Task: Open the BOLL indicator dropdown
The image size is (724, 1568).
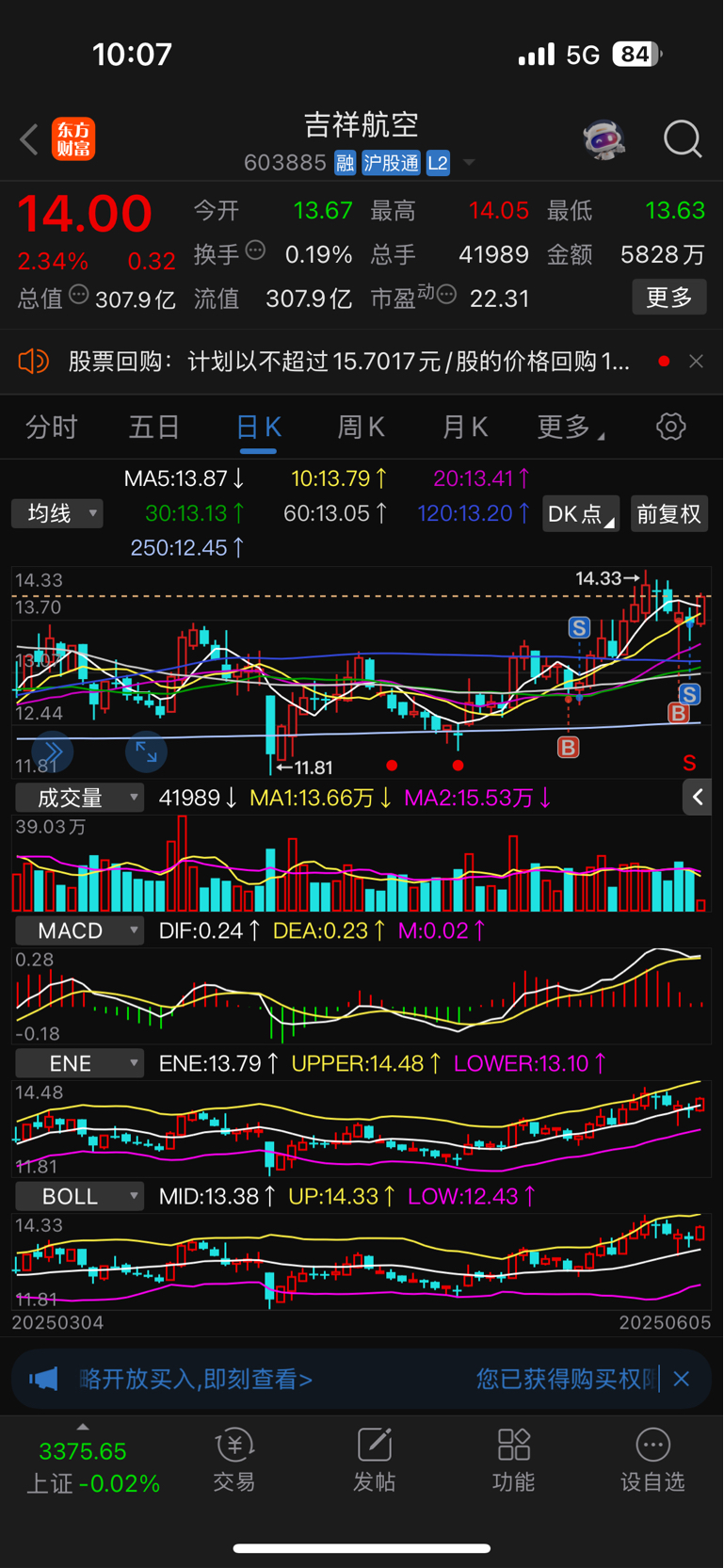Action: point(79,1196)
